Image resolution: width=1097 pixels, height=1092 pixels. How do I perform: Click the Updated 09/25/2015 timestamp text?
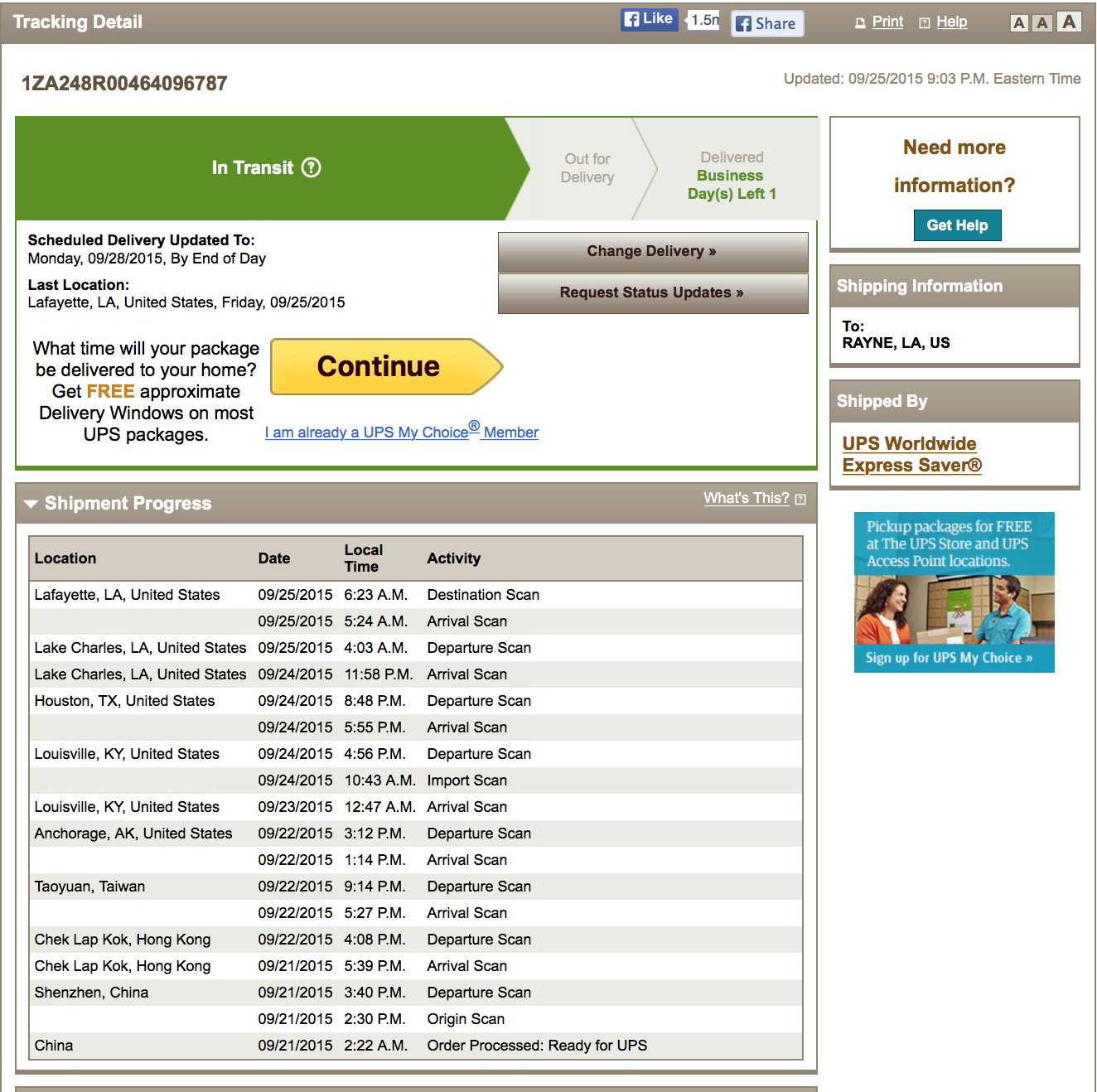[932, 79]
